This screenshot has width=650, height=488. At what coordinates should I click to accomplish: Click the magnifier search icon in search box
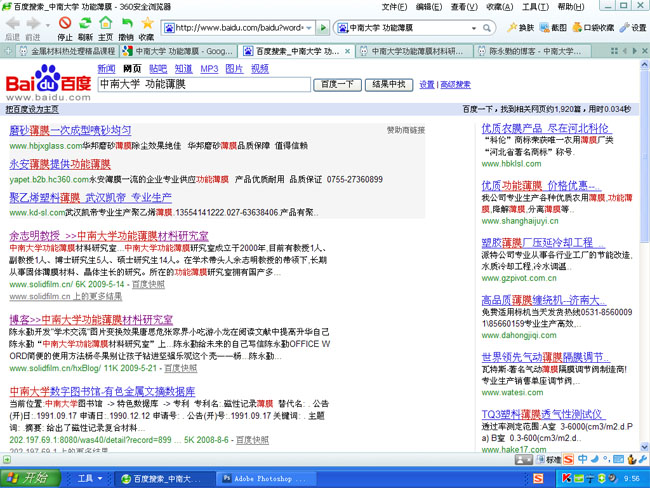487,28
